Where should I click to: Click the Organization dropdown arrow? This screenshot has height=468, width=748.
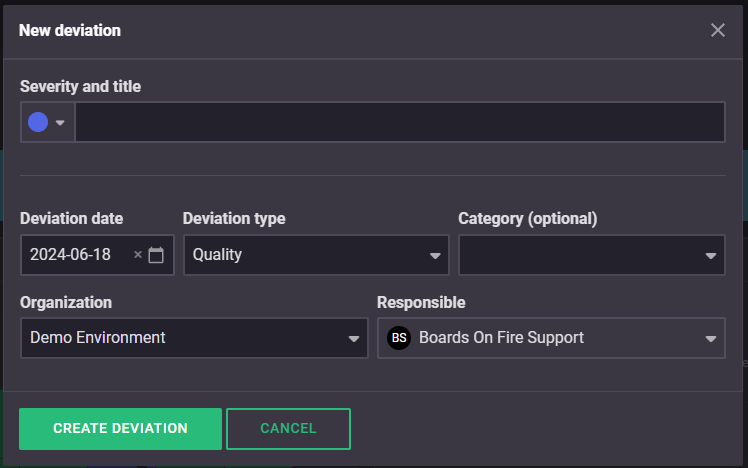tap(354, 339)
